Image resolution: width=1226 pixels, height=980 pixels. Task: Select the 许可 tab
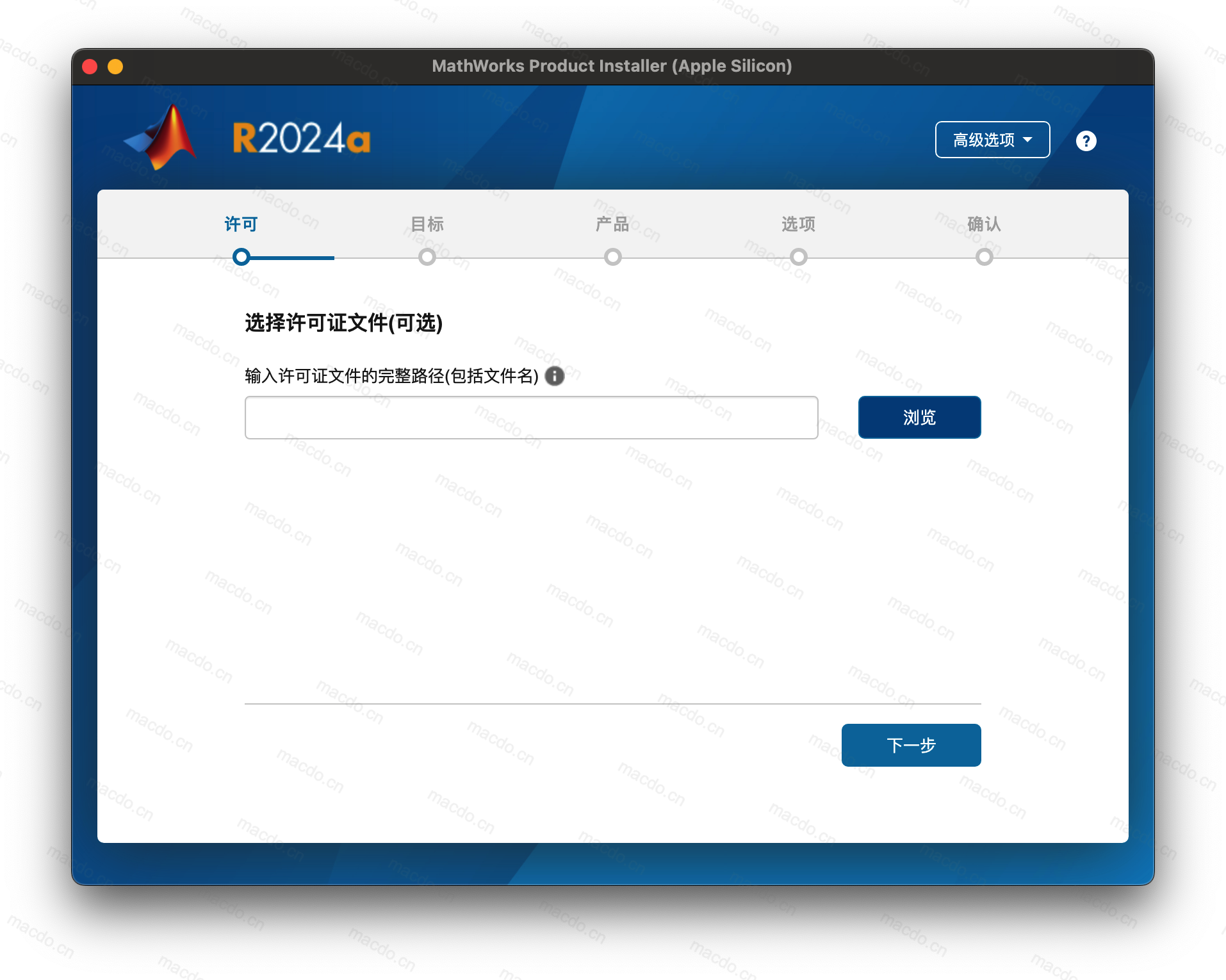pyautogui.click(x=241, y=224)
